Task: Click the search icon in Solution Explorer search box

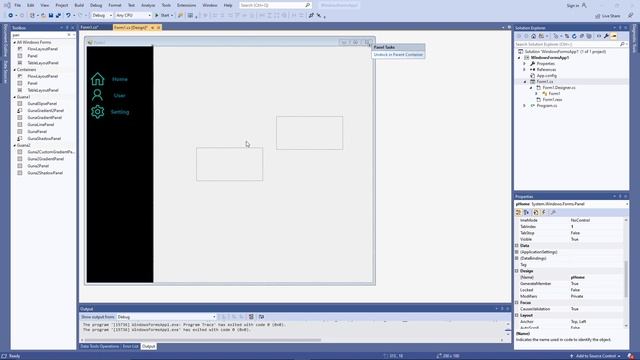Action: point(622,44)
